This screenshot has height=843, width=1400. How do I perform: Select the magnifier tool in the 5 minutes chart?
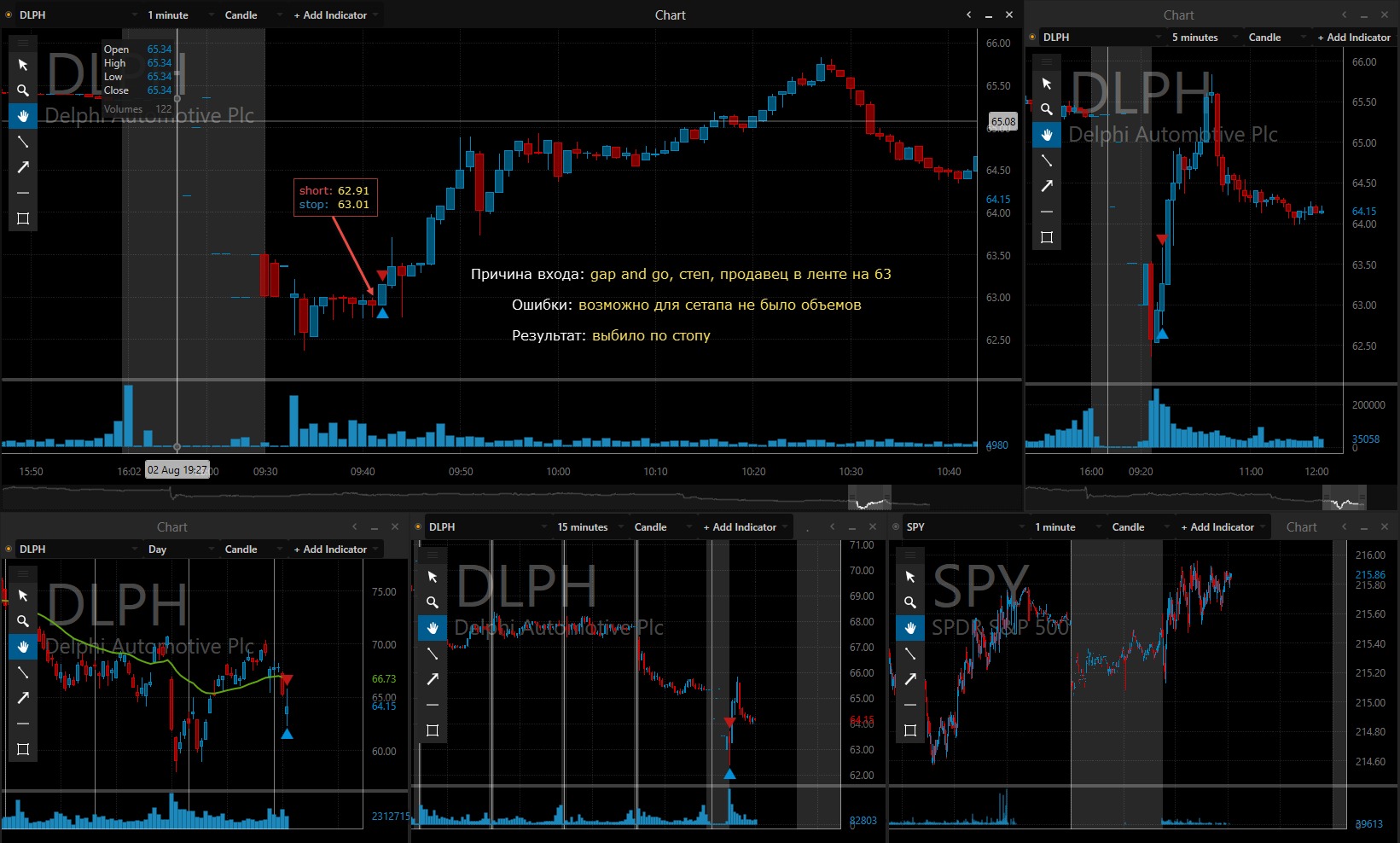[1047, 109]
